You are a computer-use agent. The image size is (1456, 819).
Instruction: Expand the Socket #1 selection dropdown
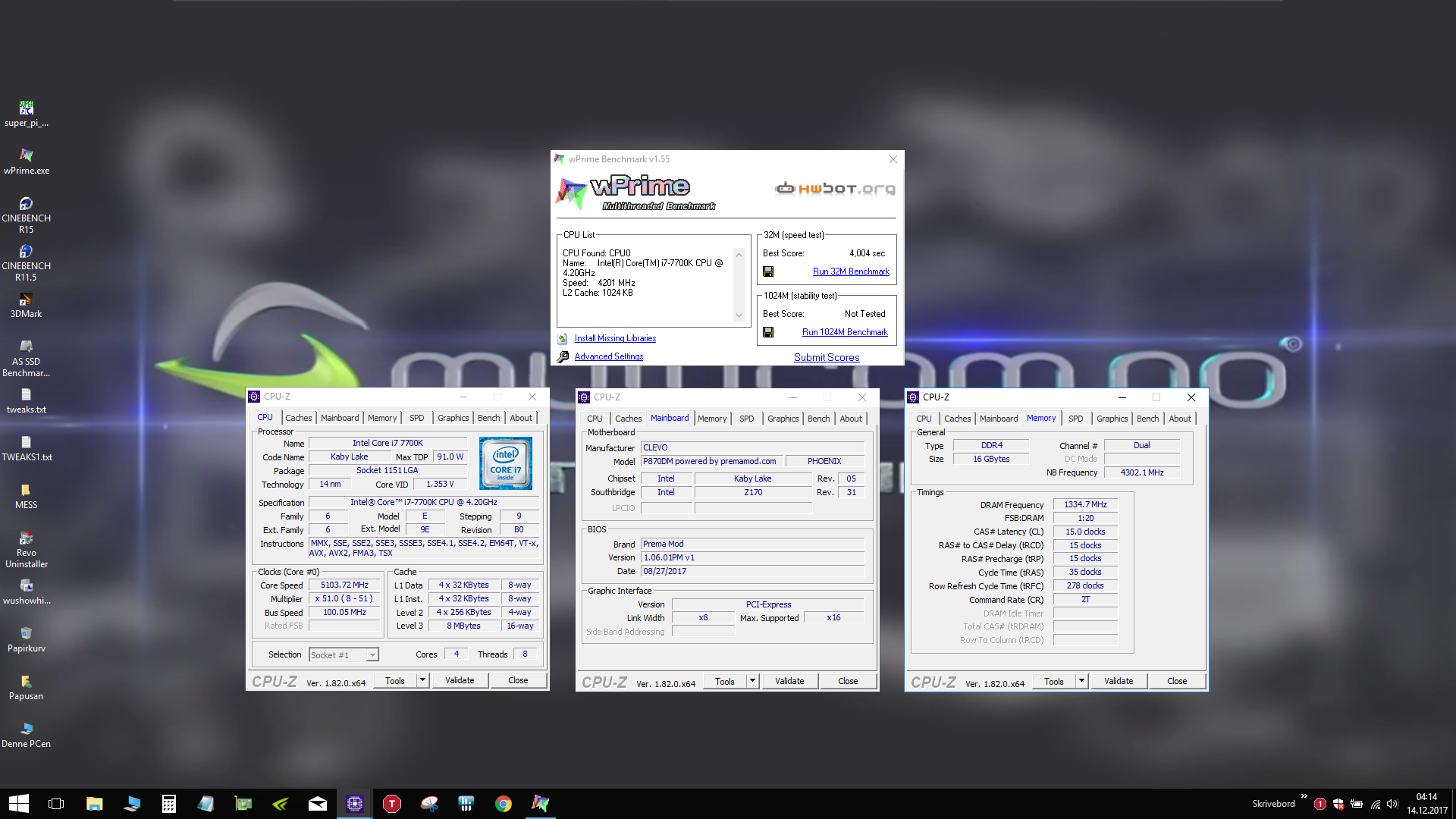pyautogui.click(x=372, y=655)
